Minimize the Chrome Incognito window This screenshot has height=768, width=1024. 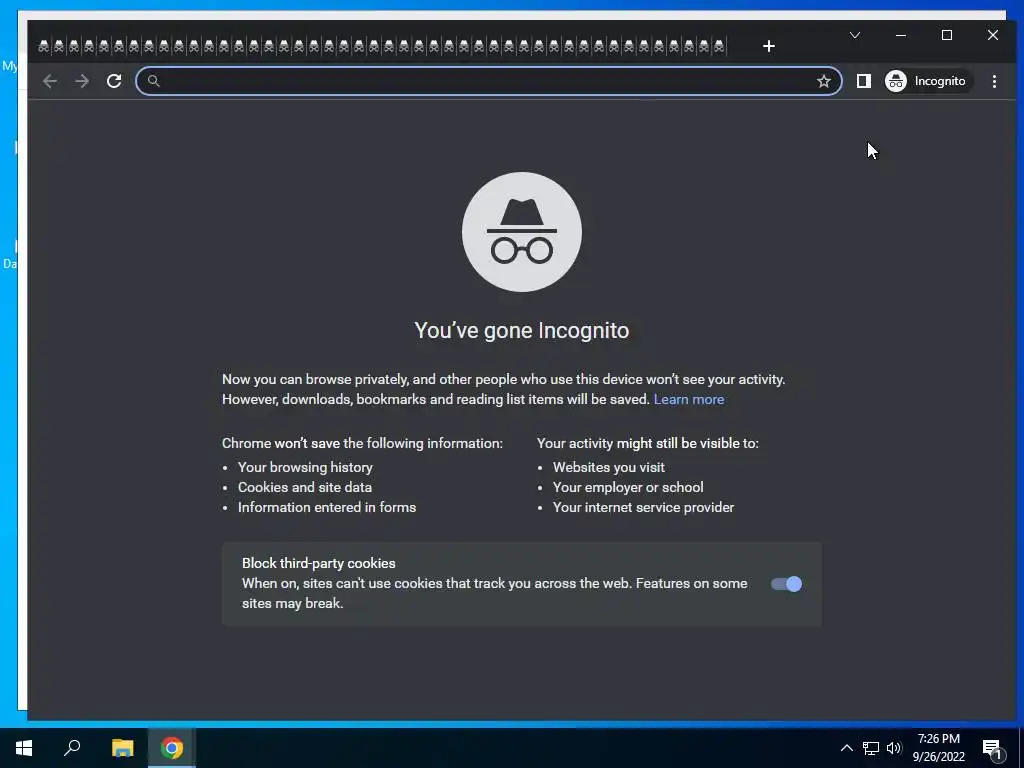click(901, 35)
